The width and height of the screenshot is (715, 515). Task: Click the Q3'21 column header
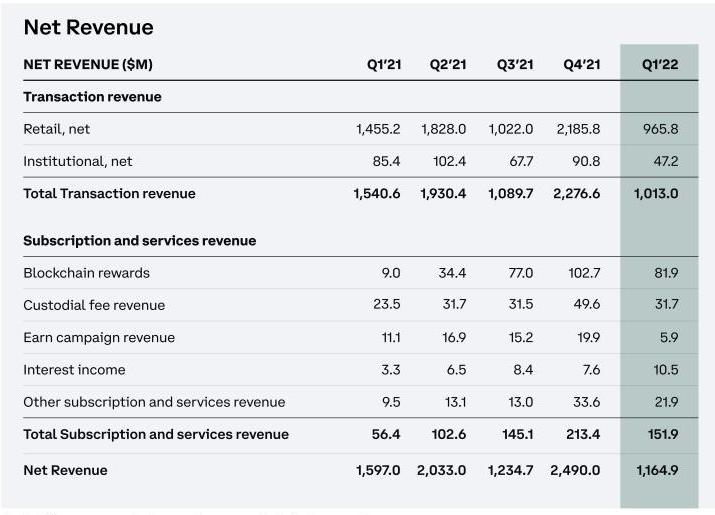click(x=515, y=64)
